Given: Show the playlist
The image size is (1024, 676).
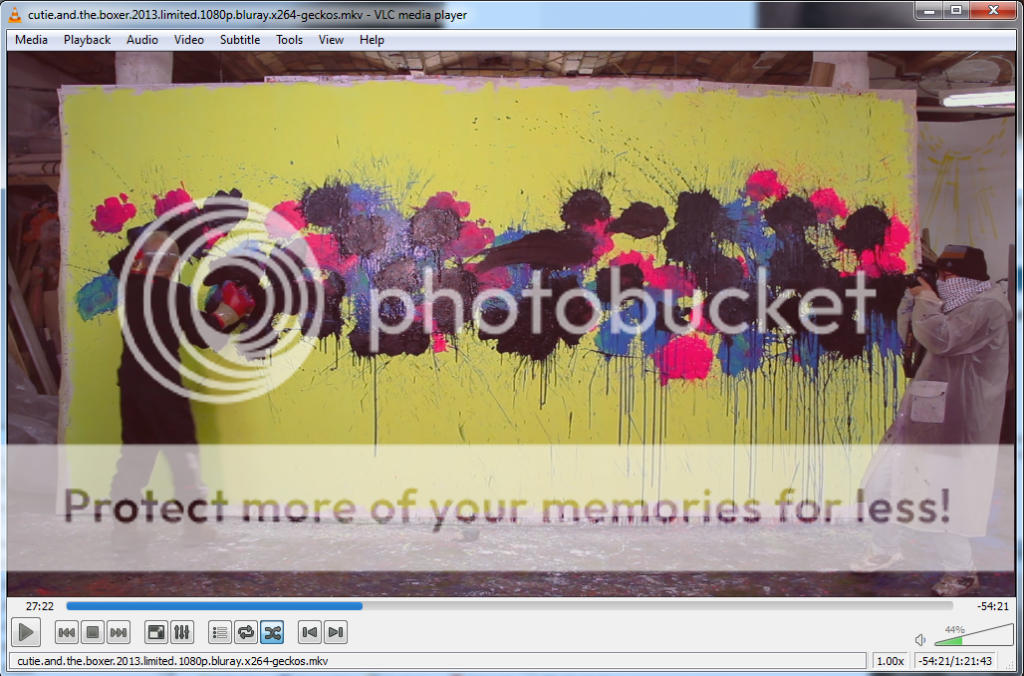Looking at the screenshot, I should tap(220, 632).
